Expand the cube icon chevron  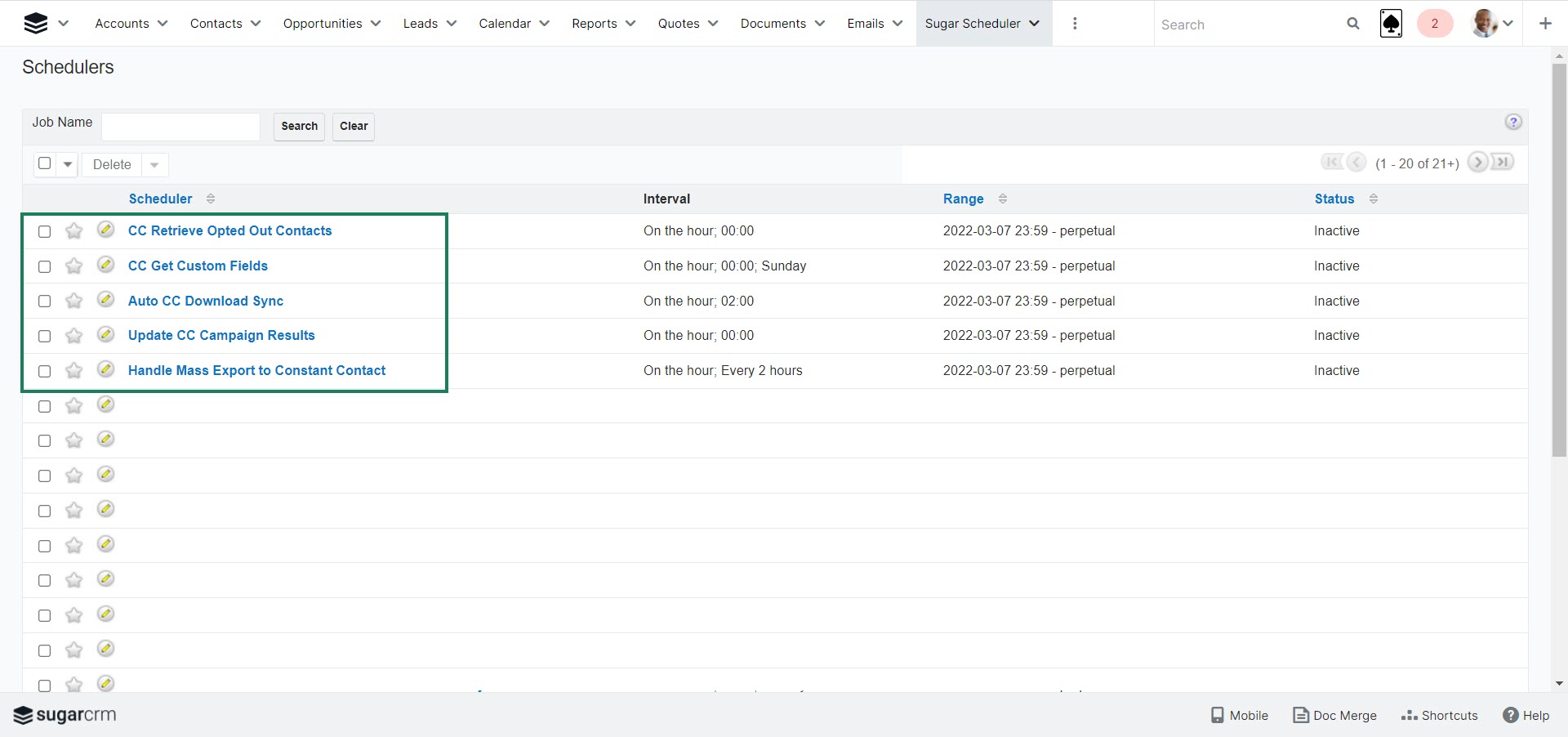(x=64, y=24)
